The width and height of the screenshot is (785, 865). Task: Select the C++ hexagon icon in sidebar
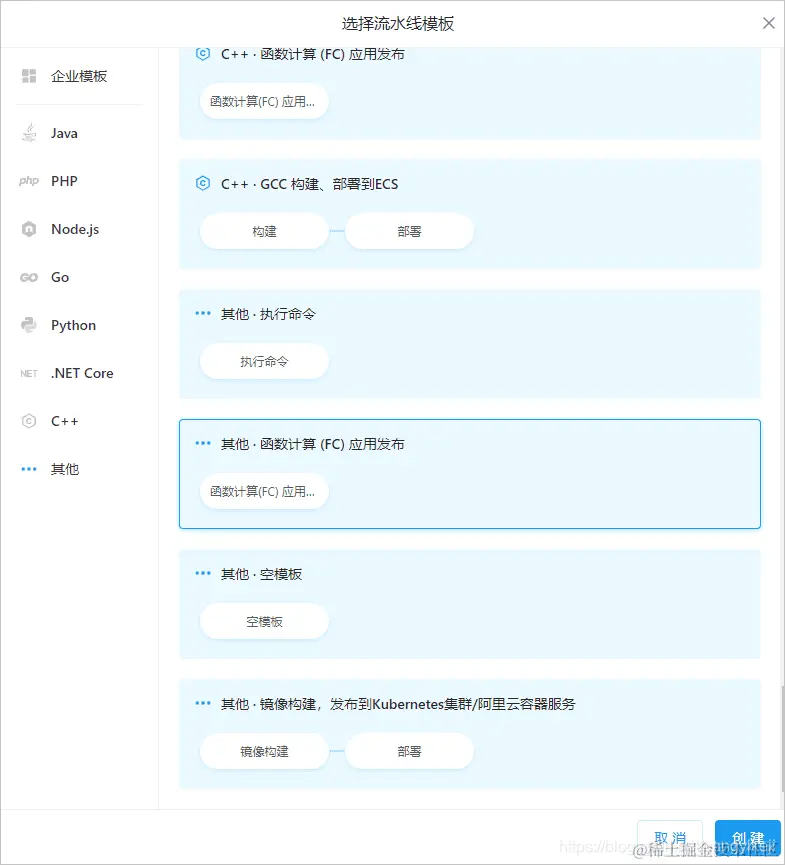coord(29,421)
